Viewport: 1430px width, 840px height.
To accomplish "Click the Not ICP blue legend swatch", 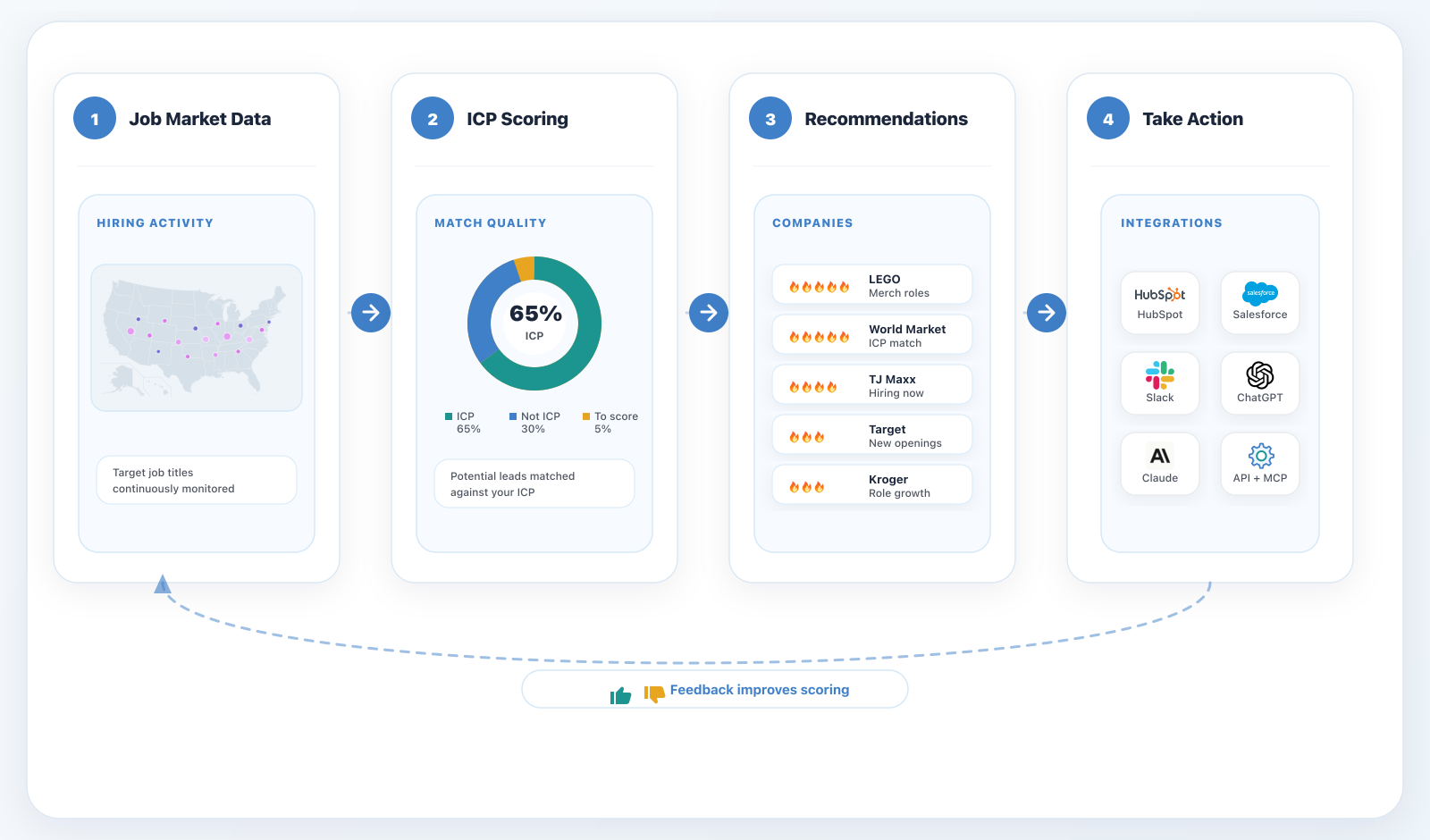I will point(513,416).
